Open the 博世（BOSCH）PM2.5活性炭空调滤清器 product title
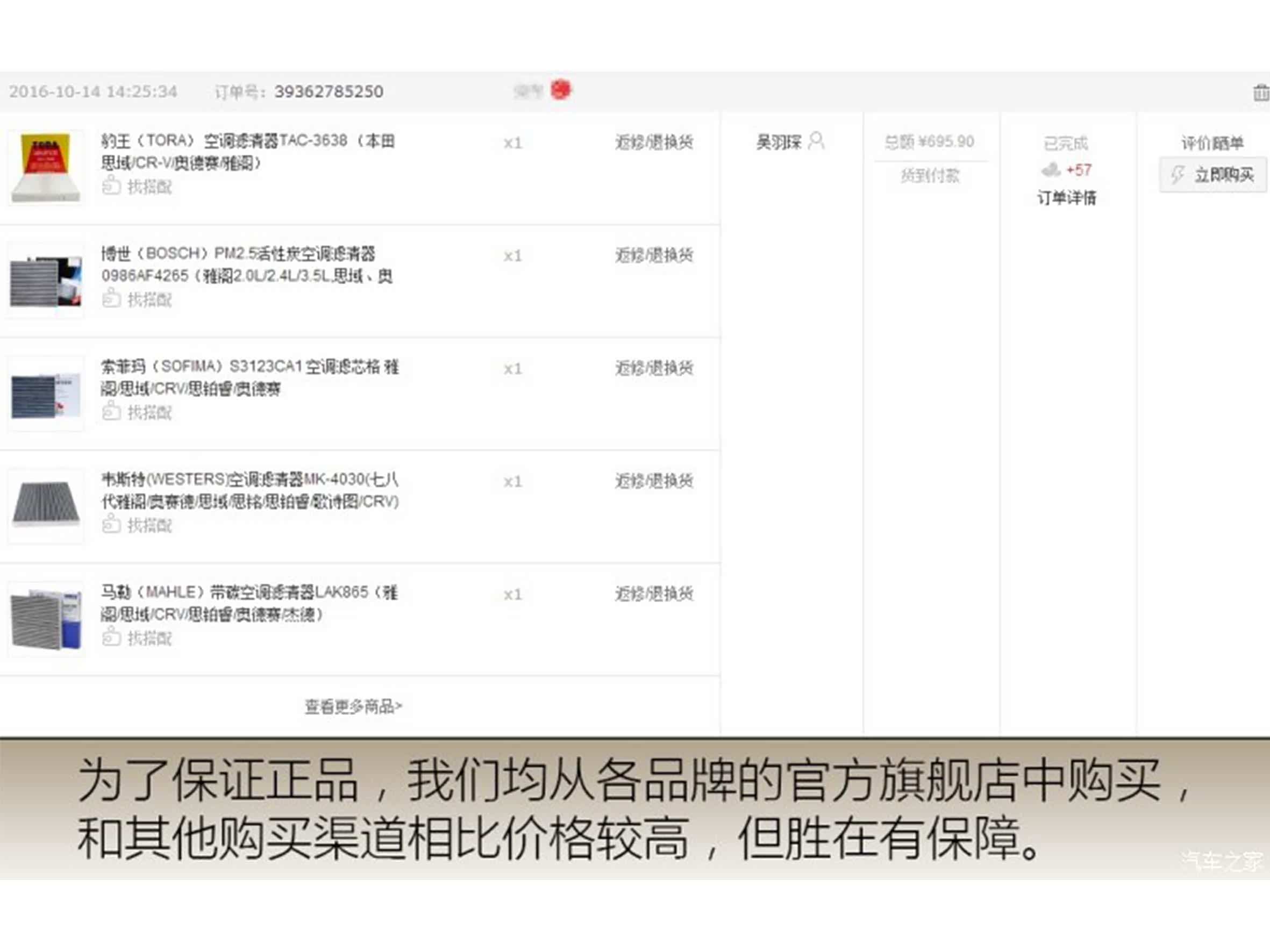1270x952 pixels. [247, 265]
